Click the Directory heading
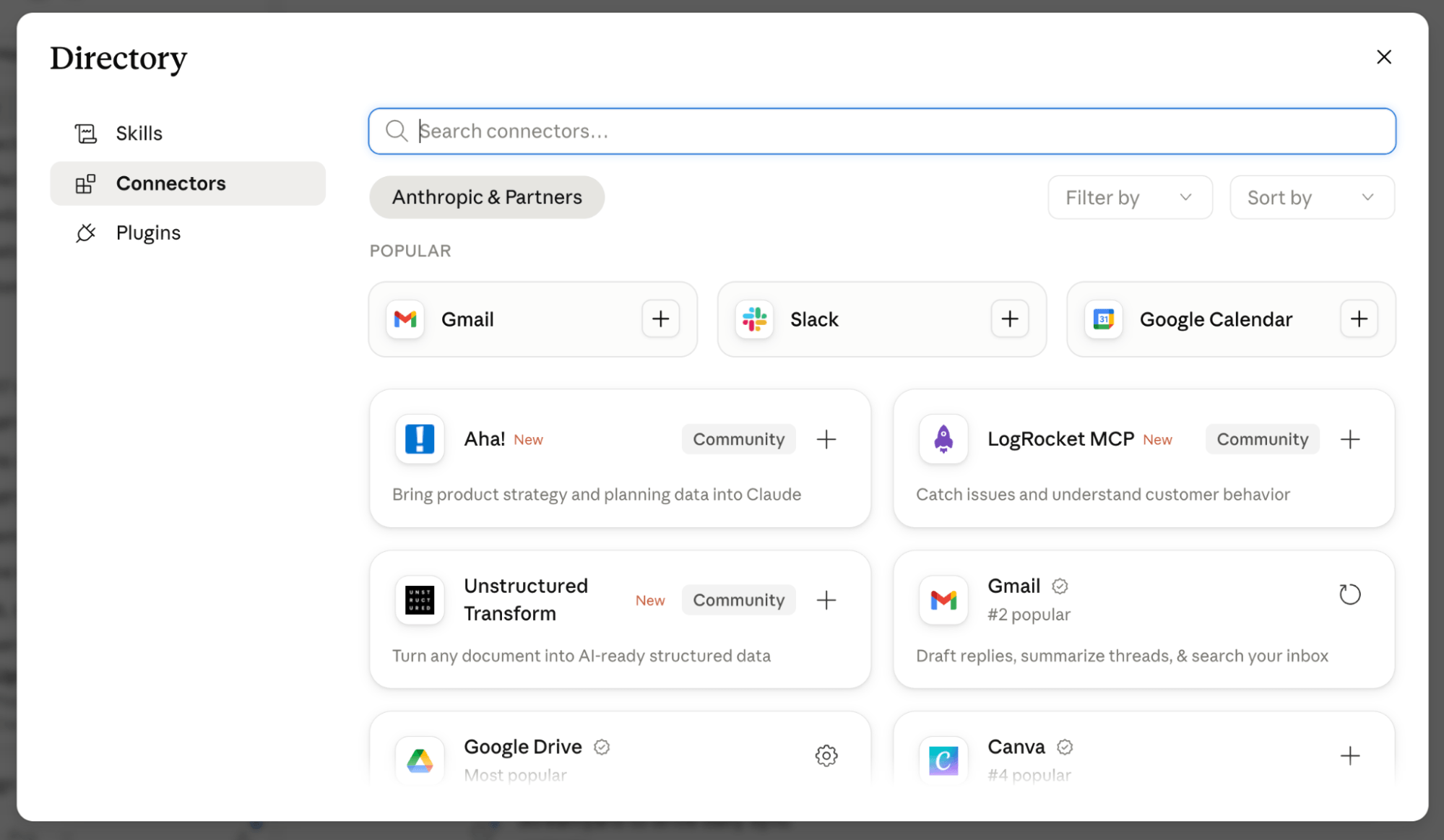The image size is (1444, 840). pos(118,59)
